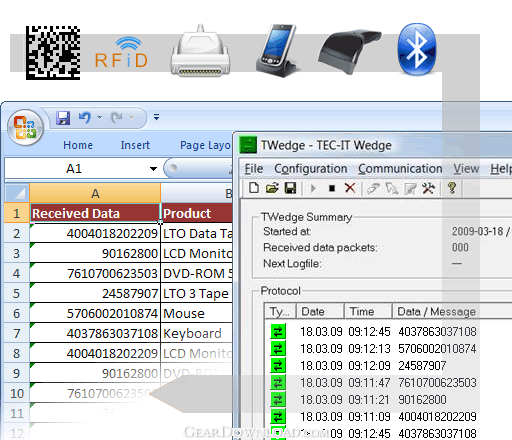Stop communication with the black square icon
Image resolution: width=512 pixels, height=440 pixels.
[x=332, y=188]
